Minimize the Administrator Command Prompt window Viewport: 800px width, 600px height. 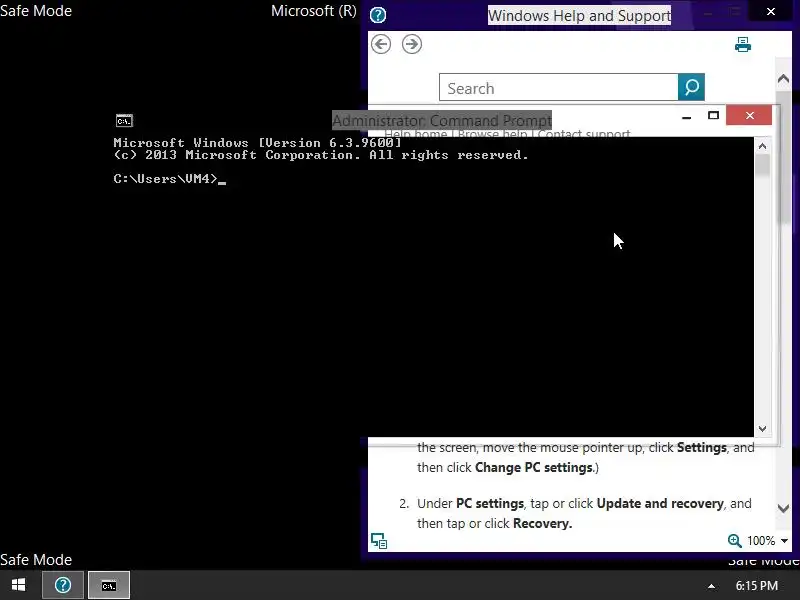687,116
